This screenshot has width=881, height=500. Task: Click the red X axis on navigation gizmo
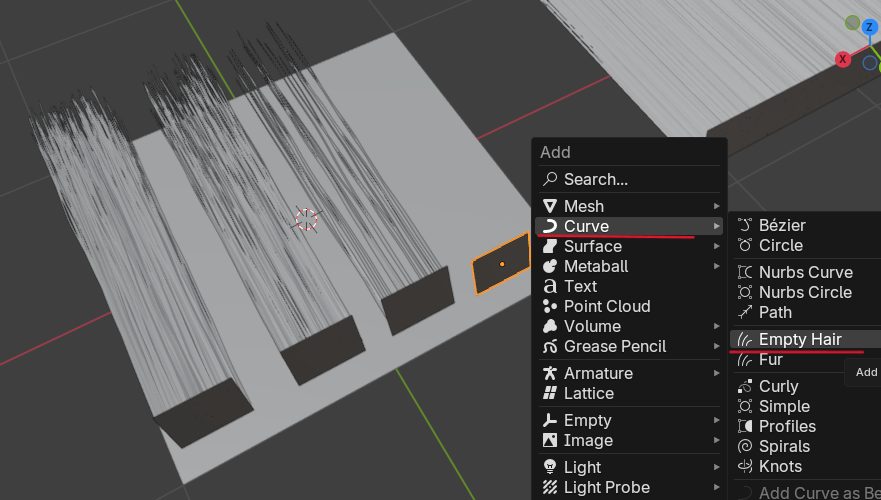point(843,59)
